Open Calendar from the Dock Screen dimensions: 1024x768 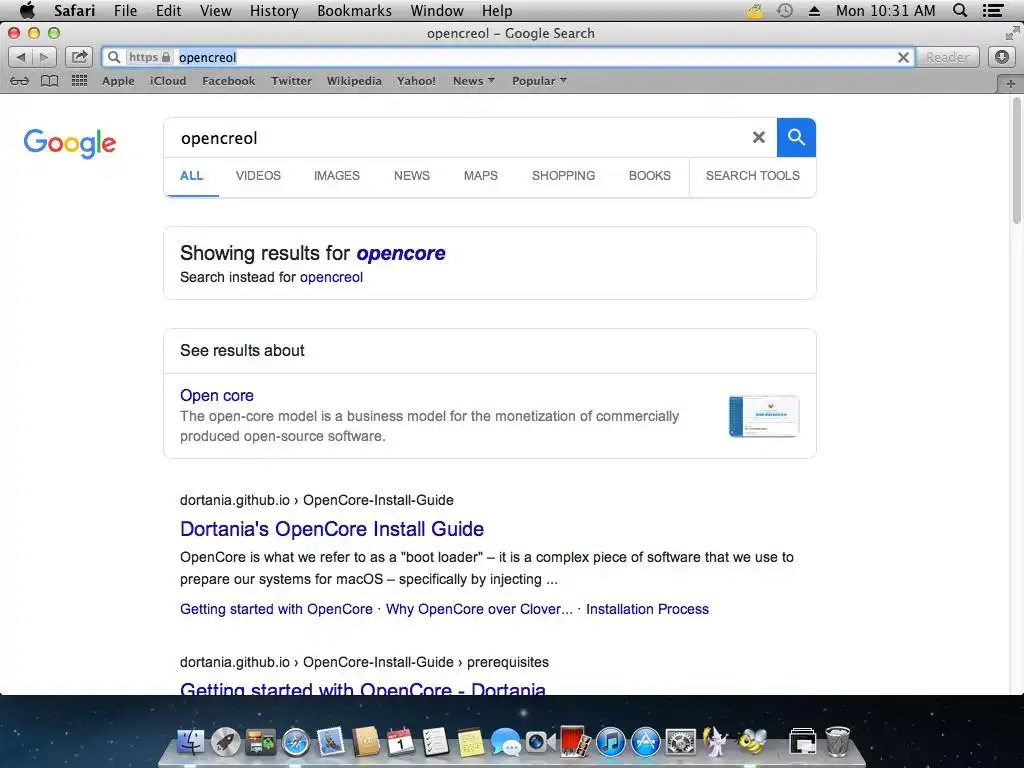pos(400,743)
